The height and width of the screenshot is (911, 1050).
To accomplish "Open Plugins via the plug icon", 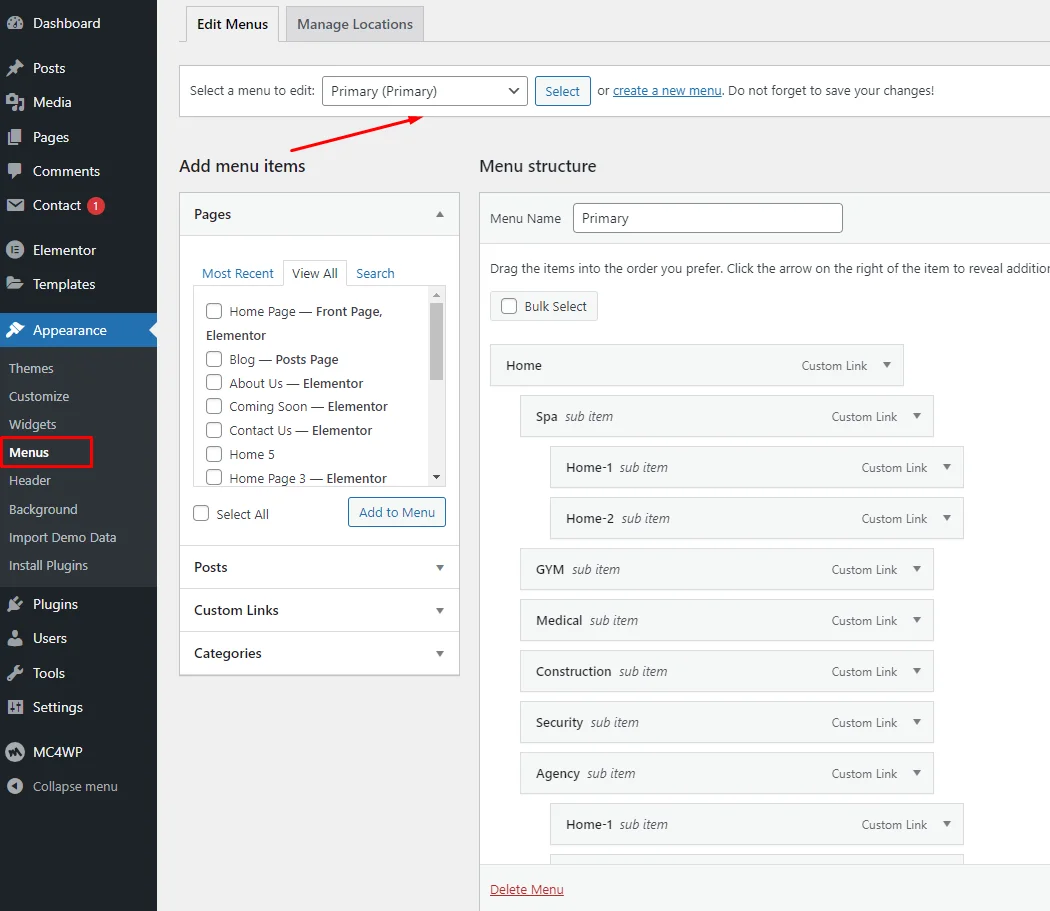I will pos(15,604).
